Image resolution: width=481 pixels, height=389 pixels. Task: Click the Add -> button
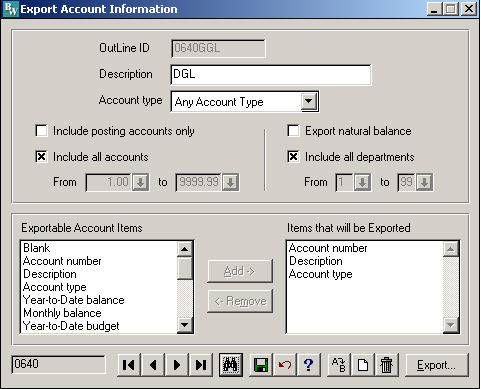240,271
